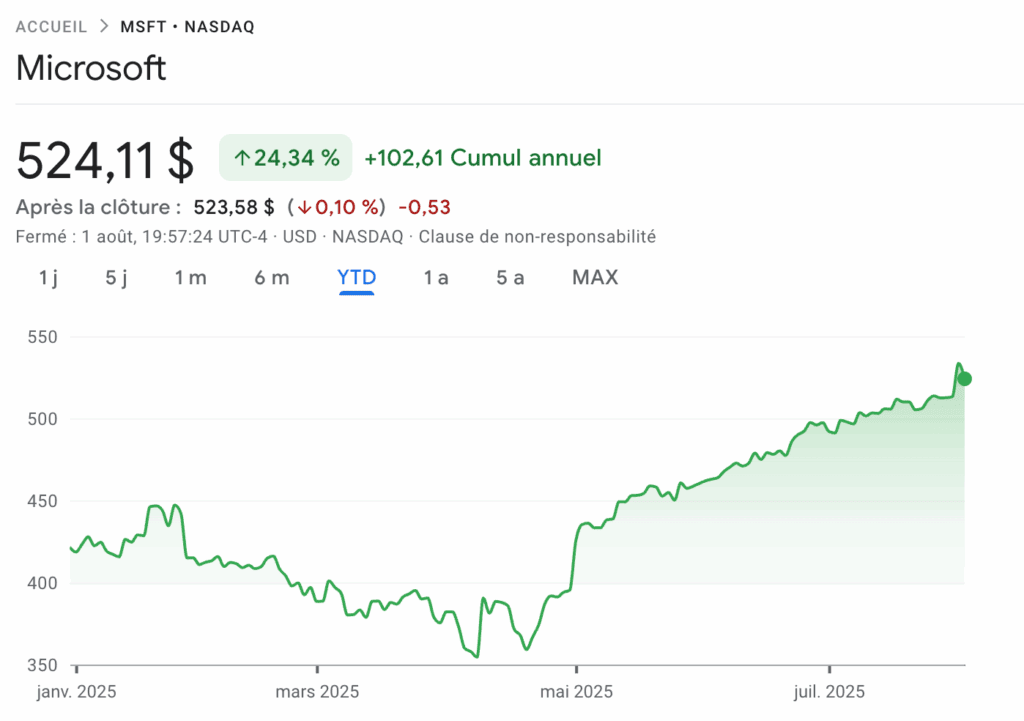
Task: Open Clause de non-responsabilité link
Action: (537, 236)
